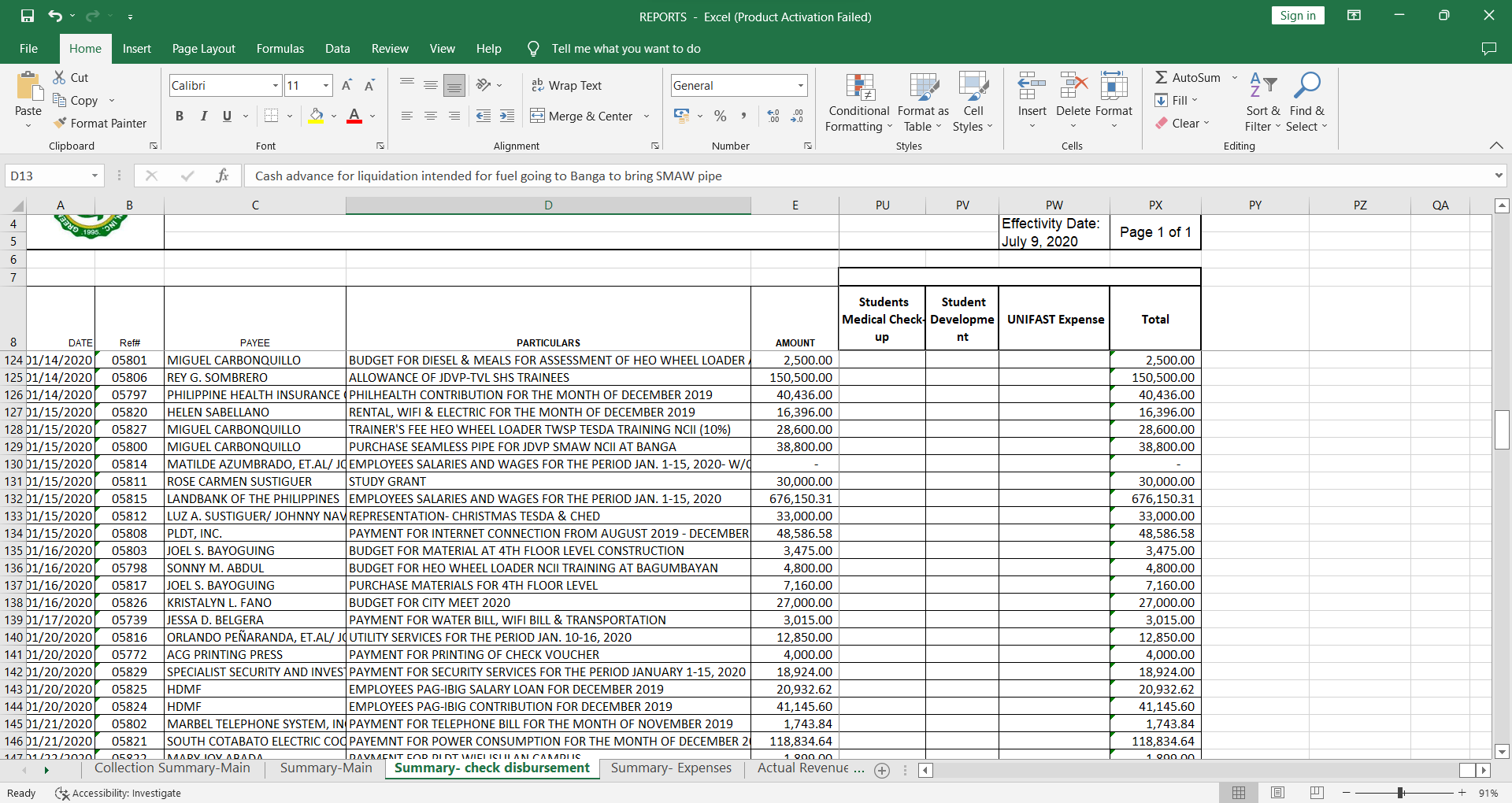Image resolution: width=1512 pixels, height=803 pixels.
Task: Switch to Page Layout view icon
Action: 1277,793
